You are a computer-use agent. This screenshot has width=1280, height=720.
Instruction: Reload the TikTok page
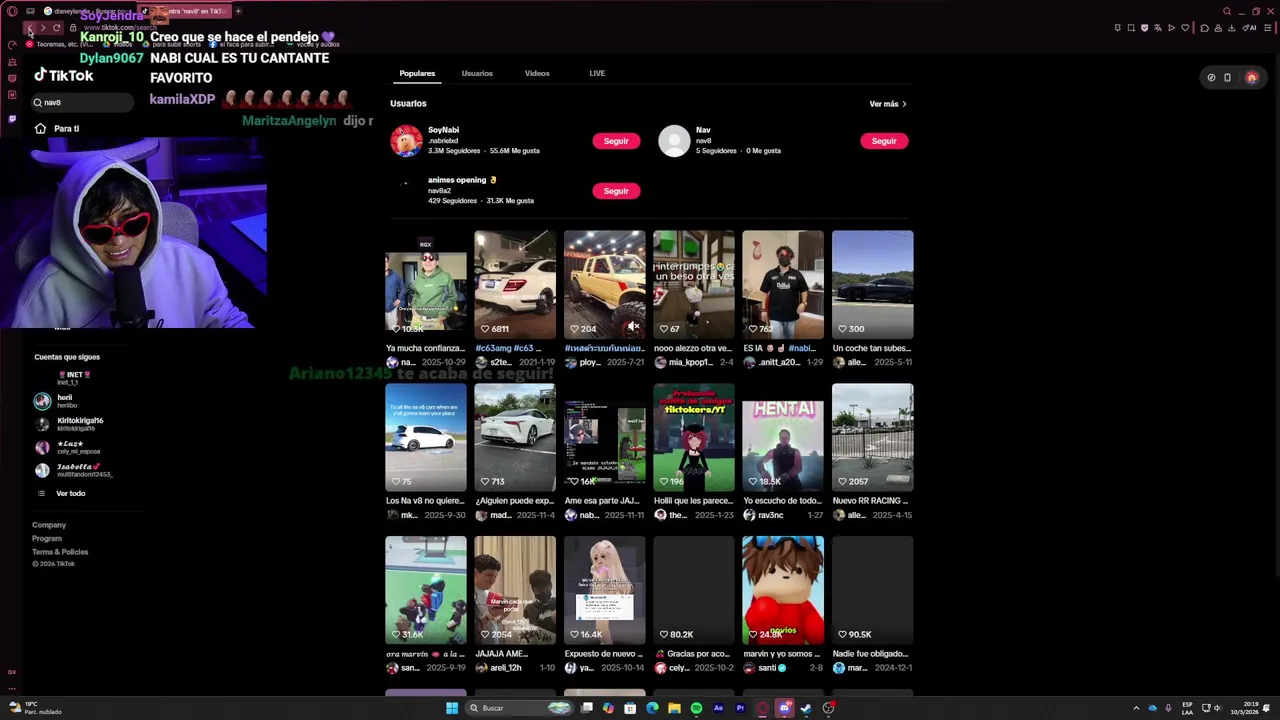coord(56,28)
